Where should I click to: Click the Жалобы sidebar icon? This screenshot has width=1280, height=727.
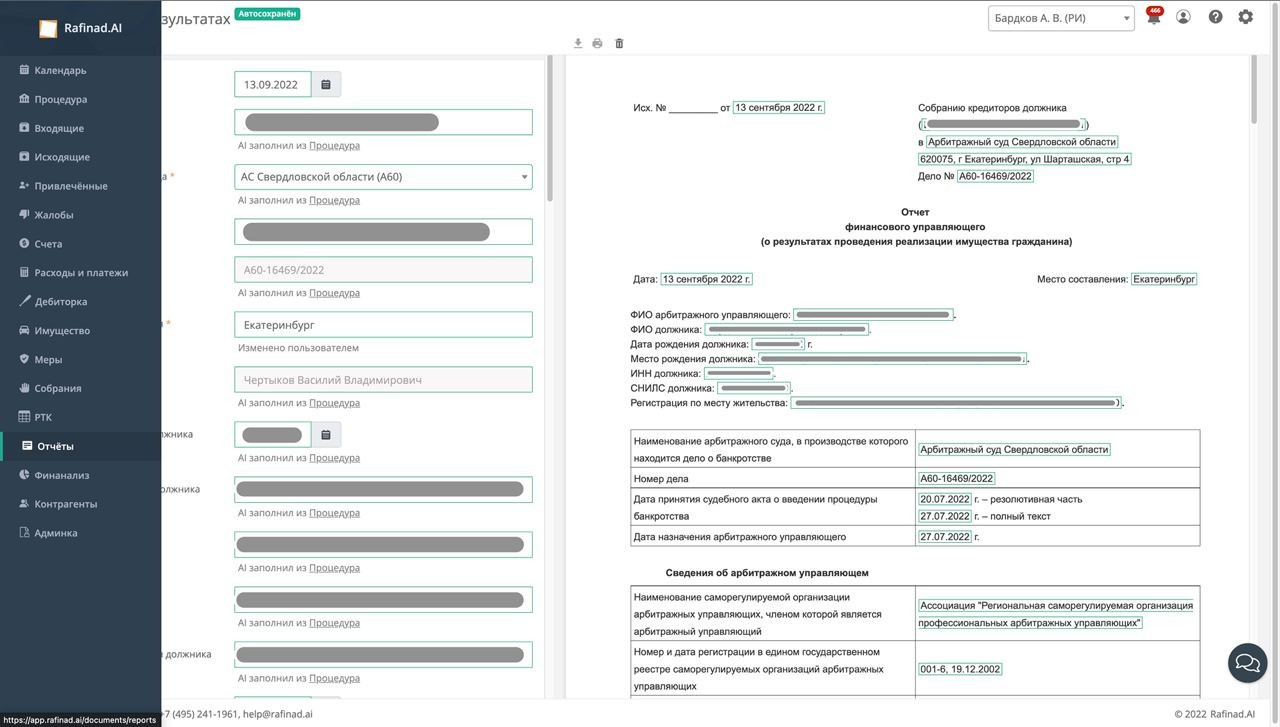coord(24,215)
